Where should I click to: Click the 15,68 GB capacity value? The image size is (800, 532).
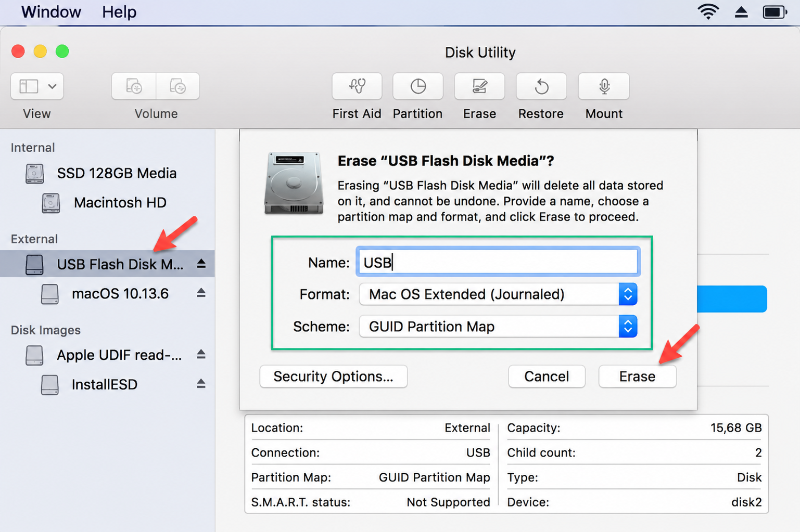[x=736, y=427]
